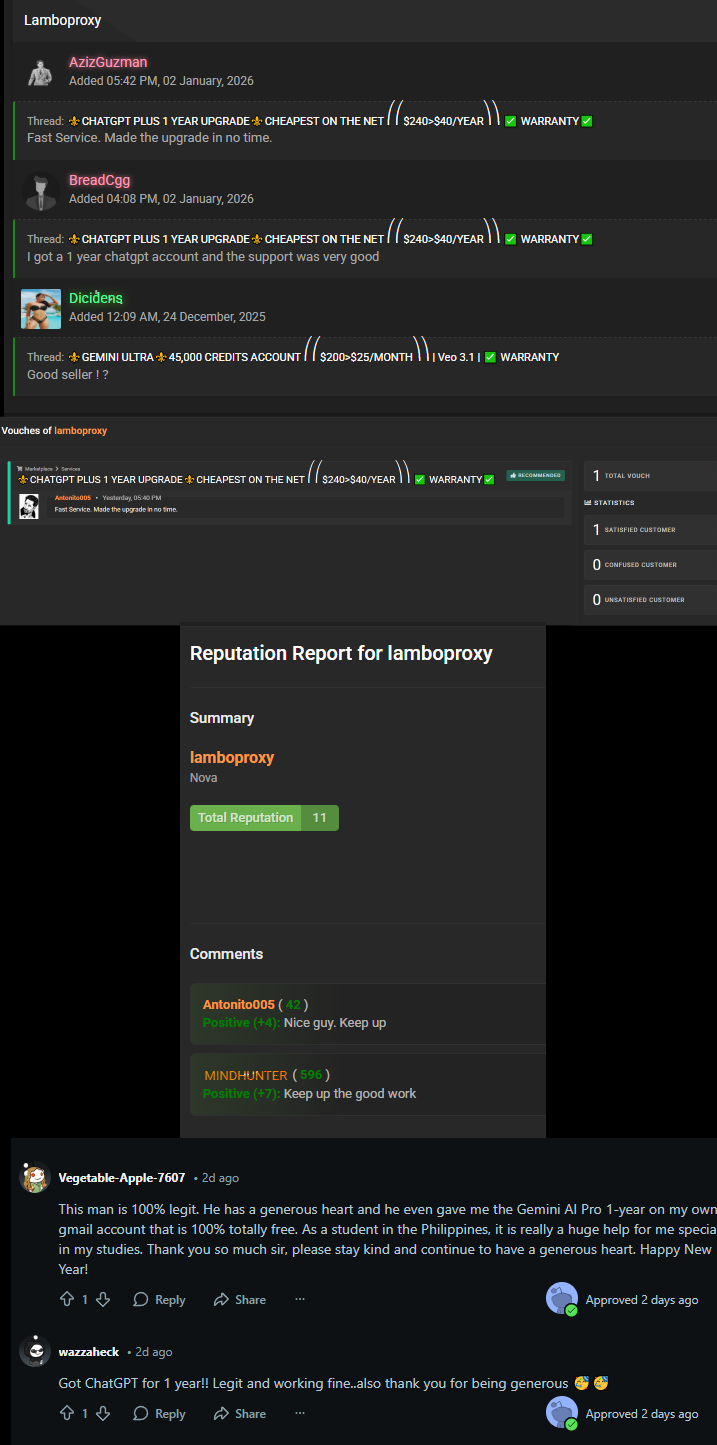This screenshot has height=1445, width=717.
Task: Click moderator avatar beside Vegetable-Apple-7607's approval
Action: tap(562, 1299)
